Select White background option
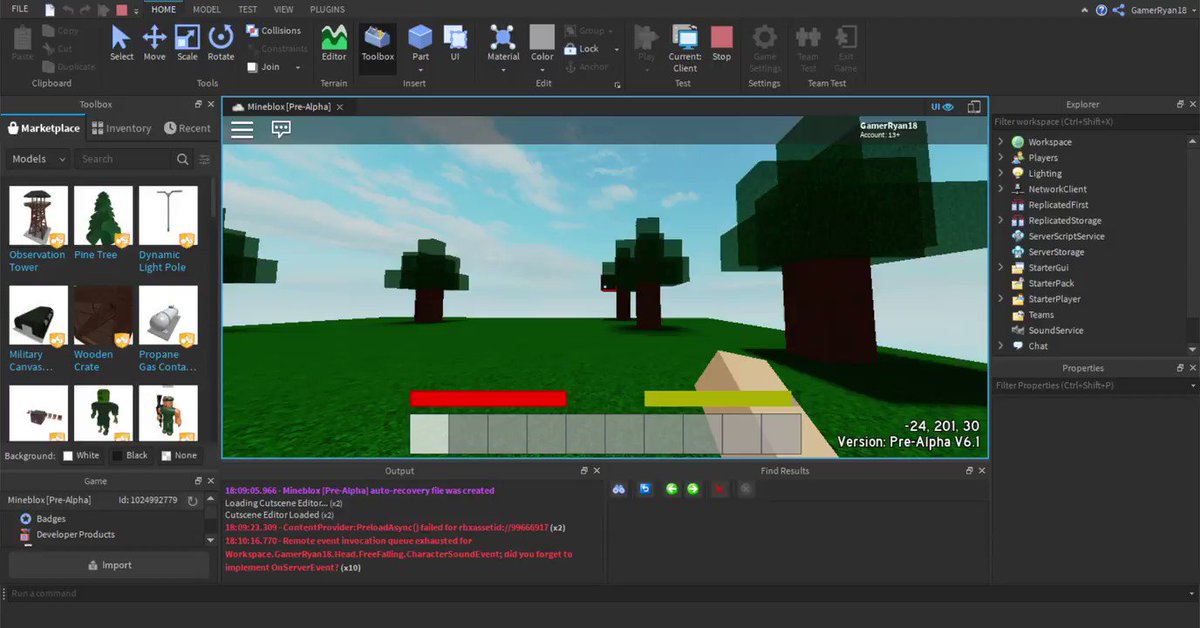Image resolution: width=1200 pixels, height=628 pixels. (81, 455)
